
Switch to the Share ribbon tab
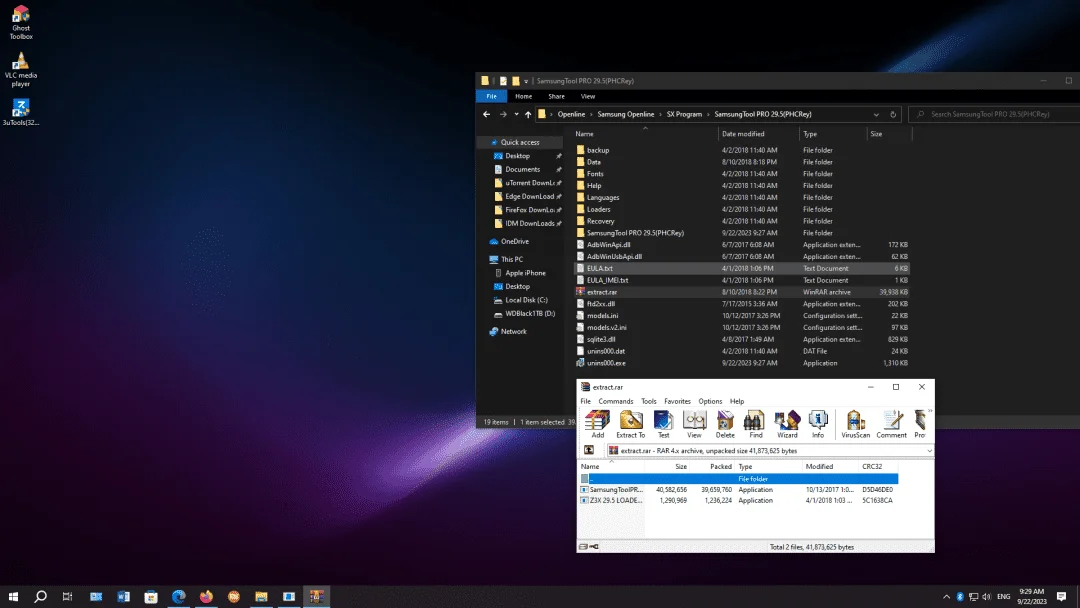[557, 96]
